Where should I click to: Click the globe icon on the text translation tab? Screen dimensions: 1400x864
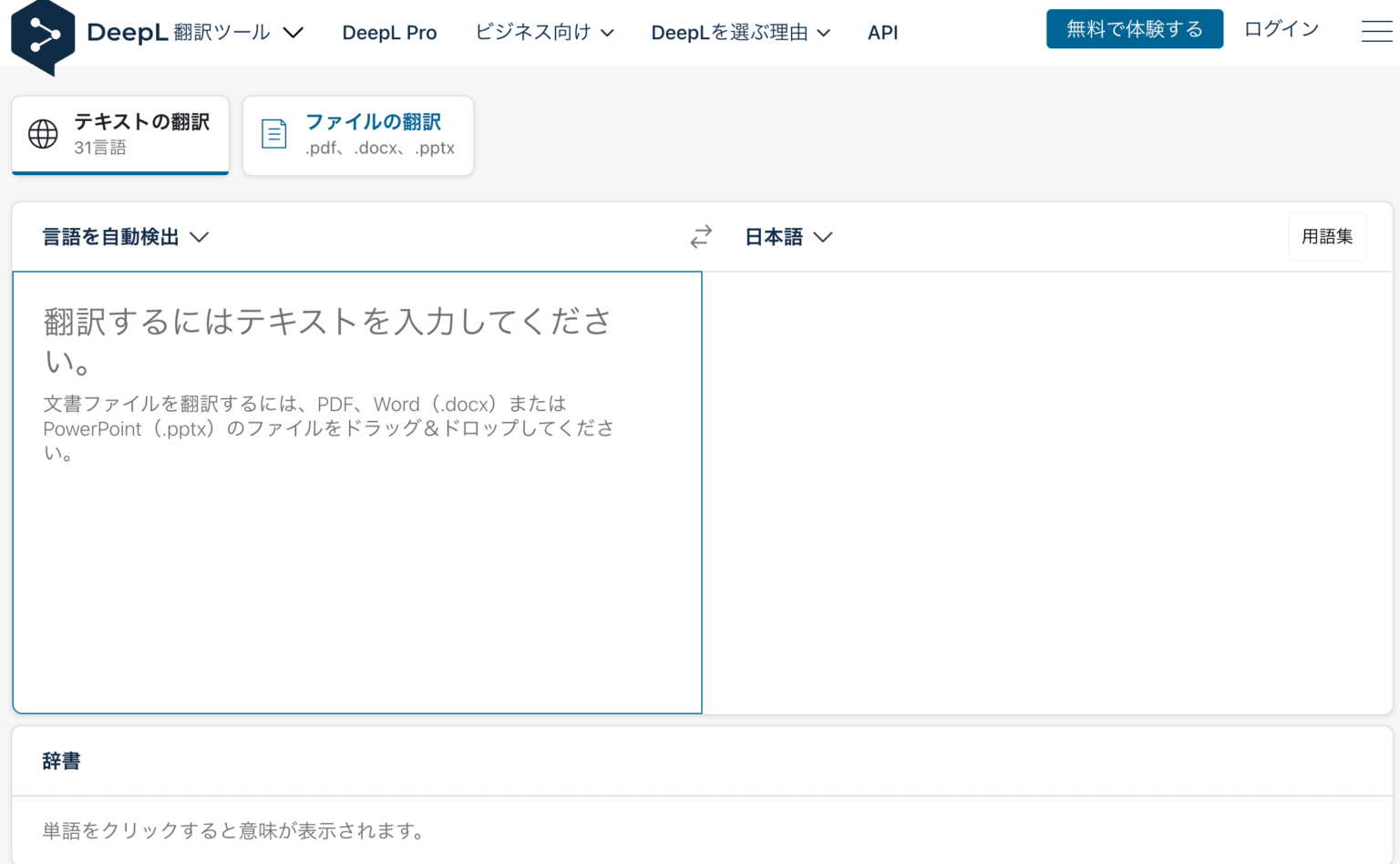tap(41, 133)
